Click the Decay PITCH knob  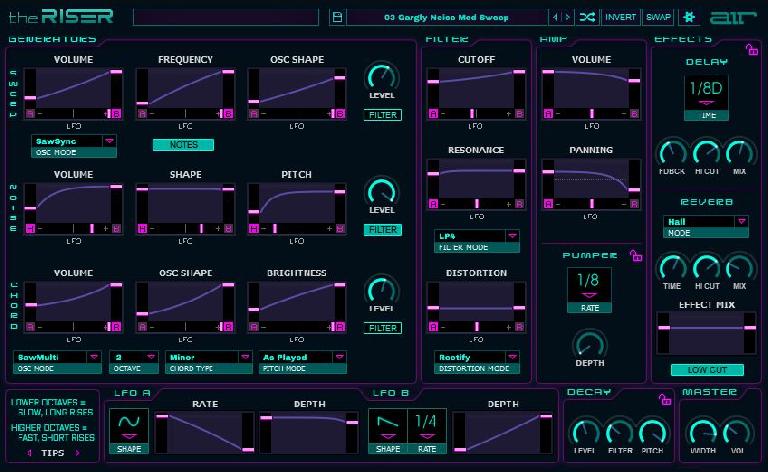click(653, 431)
